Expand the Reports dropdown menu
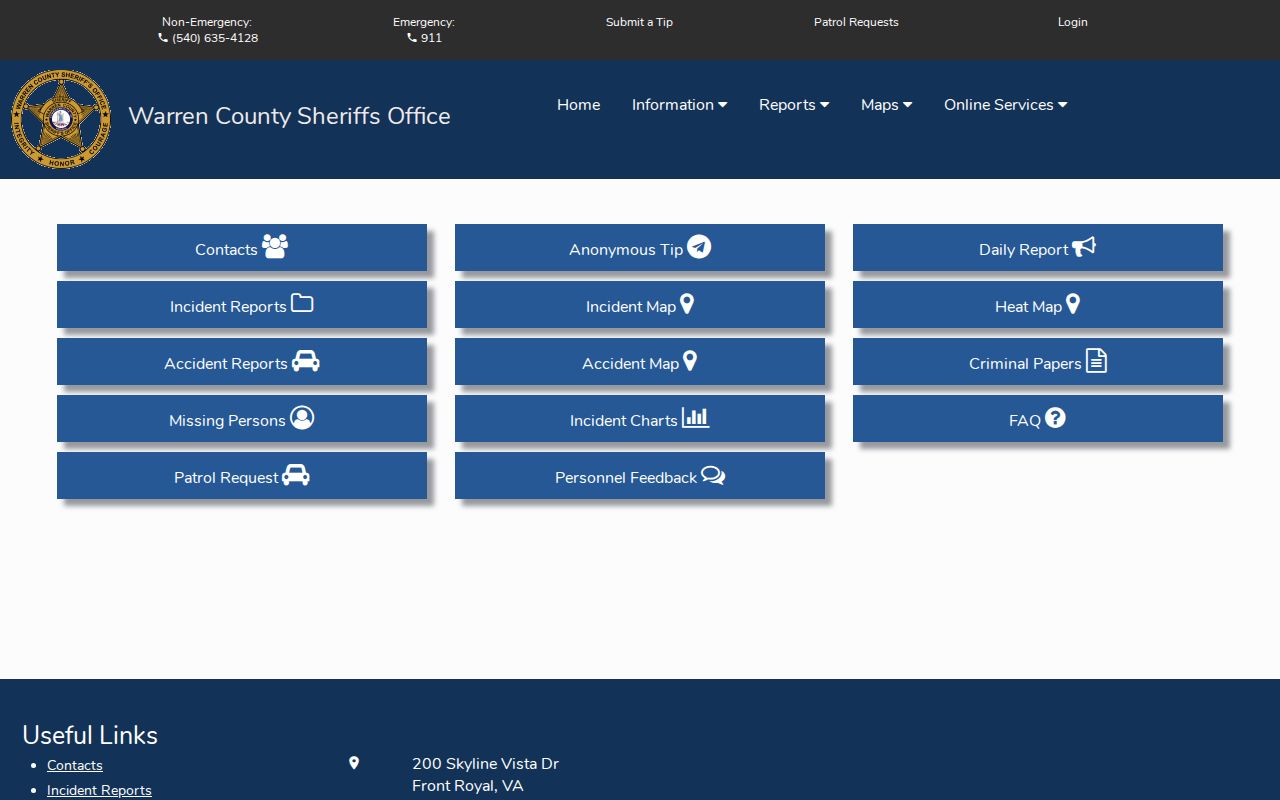1280x800 pixels. (x=794, y=105)
